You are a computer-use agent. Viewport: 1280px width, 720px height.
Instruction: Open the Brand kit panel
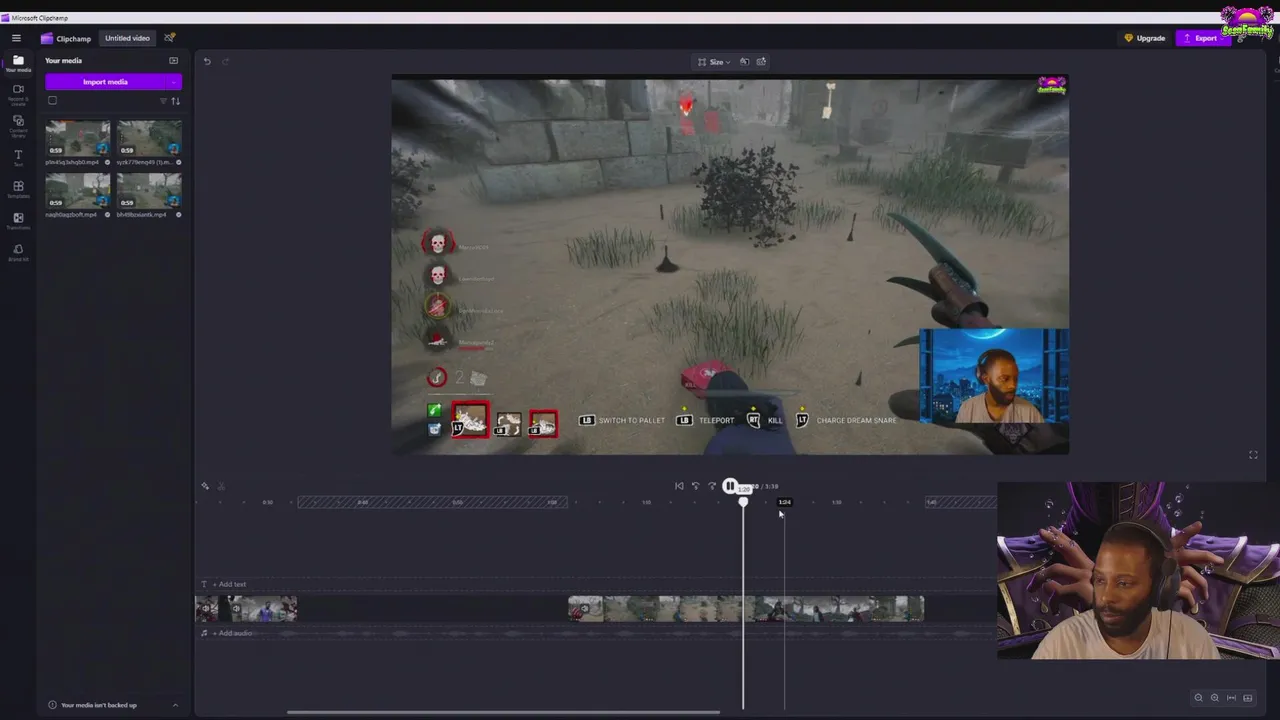[x=18, y=252]
